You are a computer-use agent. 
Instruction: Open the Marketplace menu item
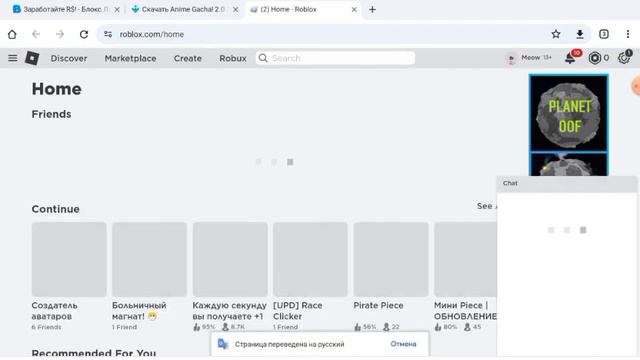130,58
